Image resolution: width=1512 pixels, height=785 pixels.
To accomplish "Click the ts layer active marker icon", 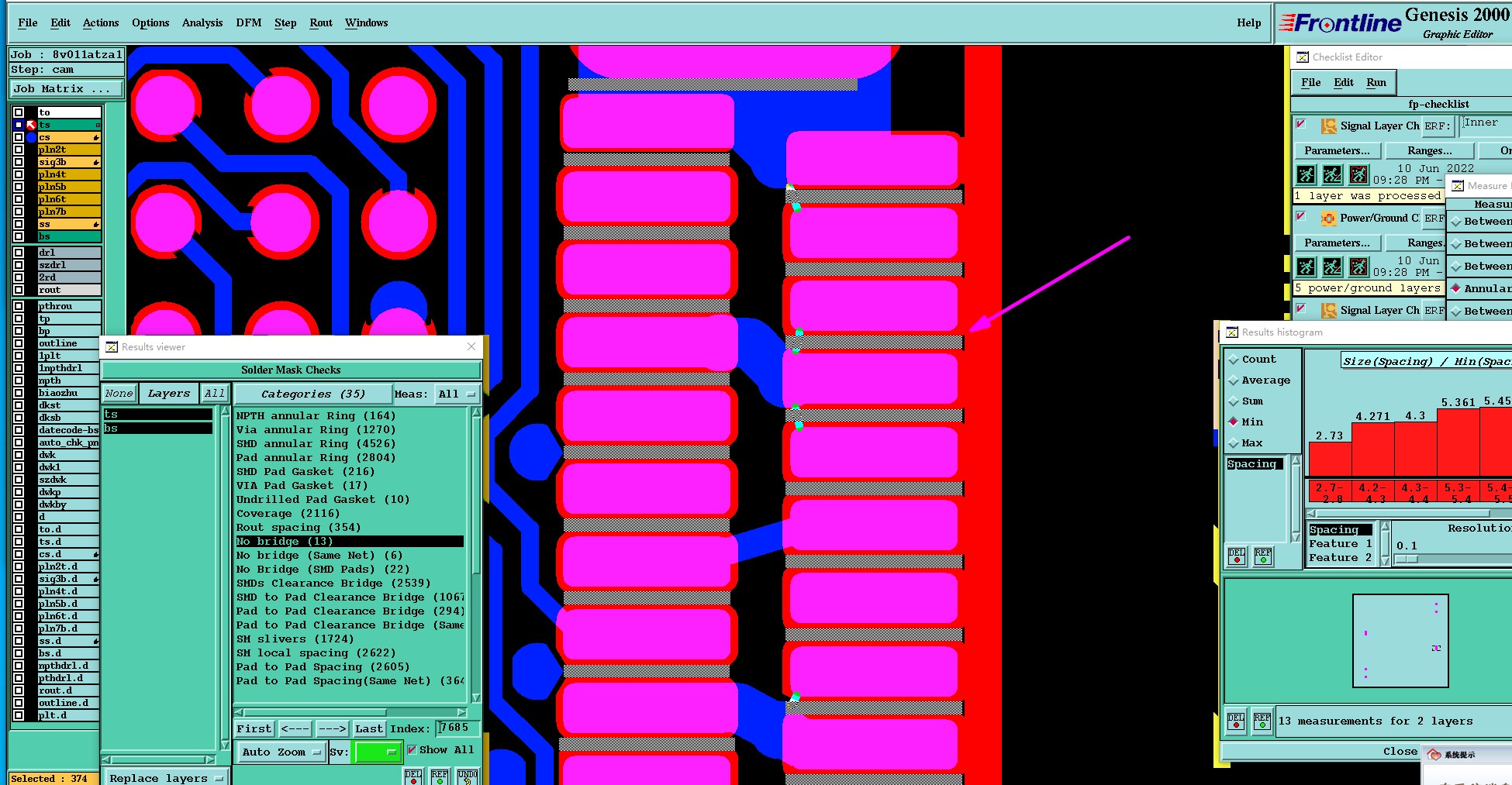I will (32, 125).
